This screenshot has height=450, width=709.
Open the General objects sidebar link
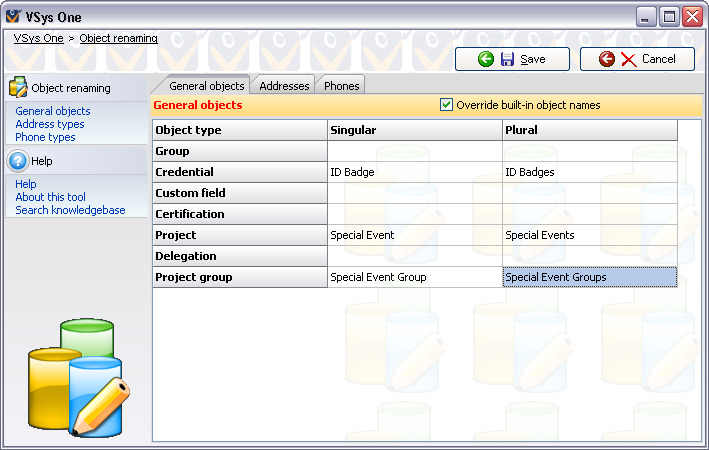[53, 111]
